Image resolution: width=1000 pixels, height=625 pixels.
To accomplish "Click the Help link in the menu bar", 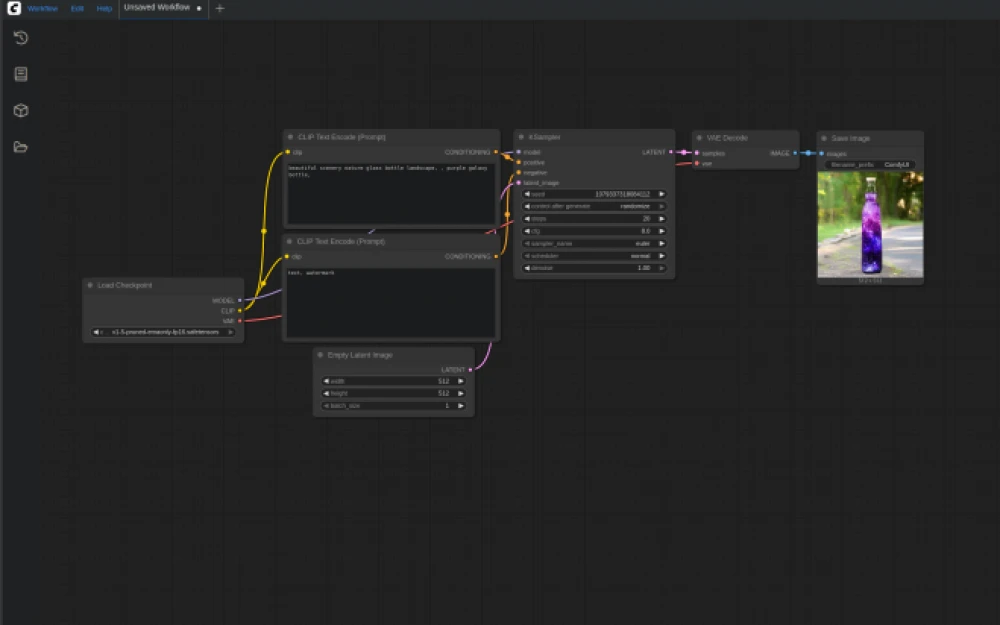I will coord(103,8).
